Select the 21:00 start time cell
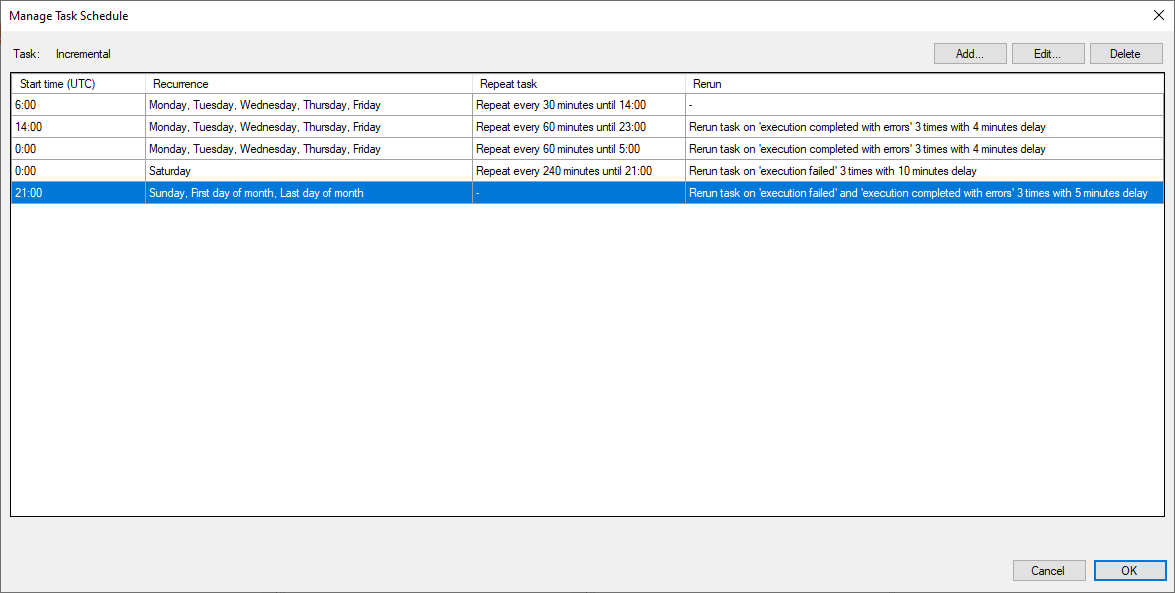The image size is (1175, 593). click(x=78, y=193)
